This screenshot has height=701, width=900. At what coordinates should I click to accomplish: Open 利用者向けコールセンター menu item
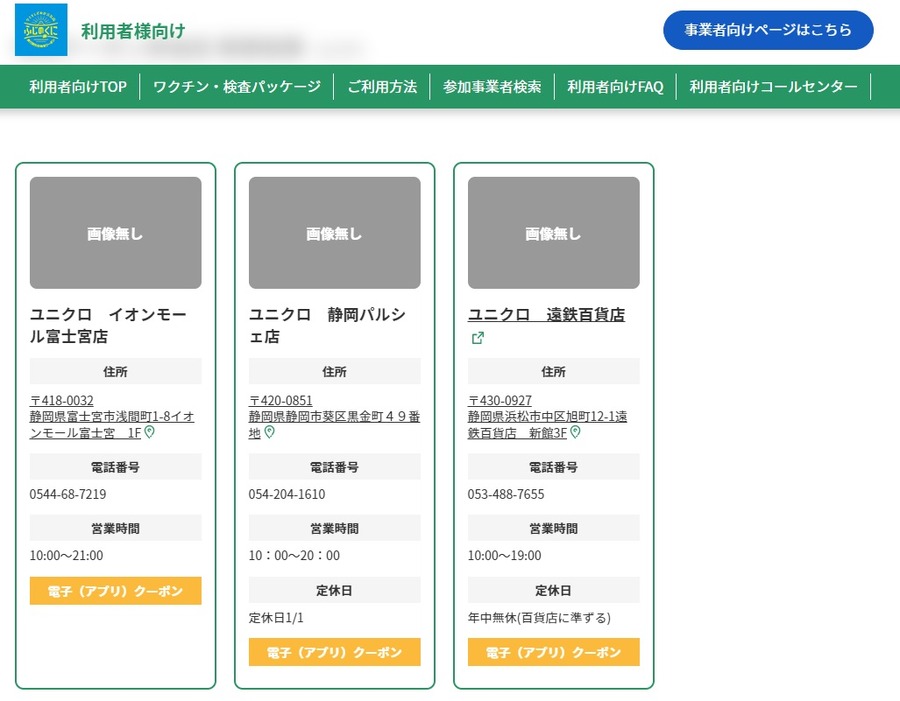pos(773,87)
